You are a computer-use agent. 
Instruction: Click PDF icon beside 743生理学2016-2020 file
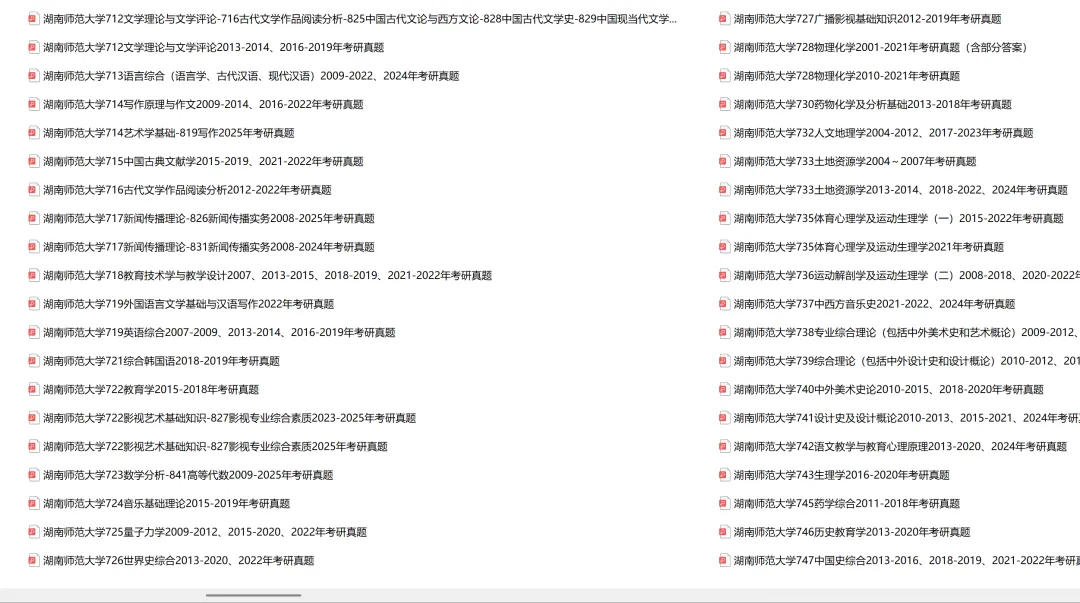pos(724,475)
